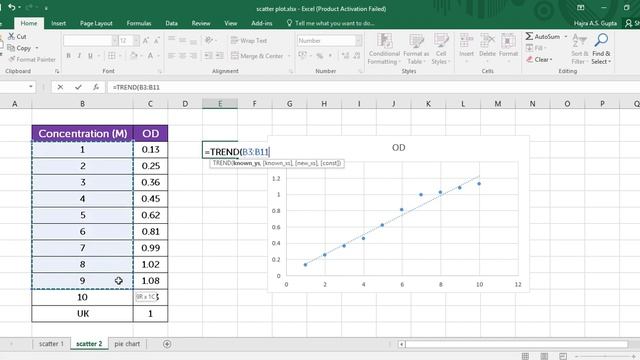Toggle Bold formatting
Viewport: 640px width, 360px height.
69,56
